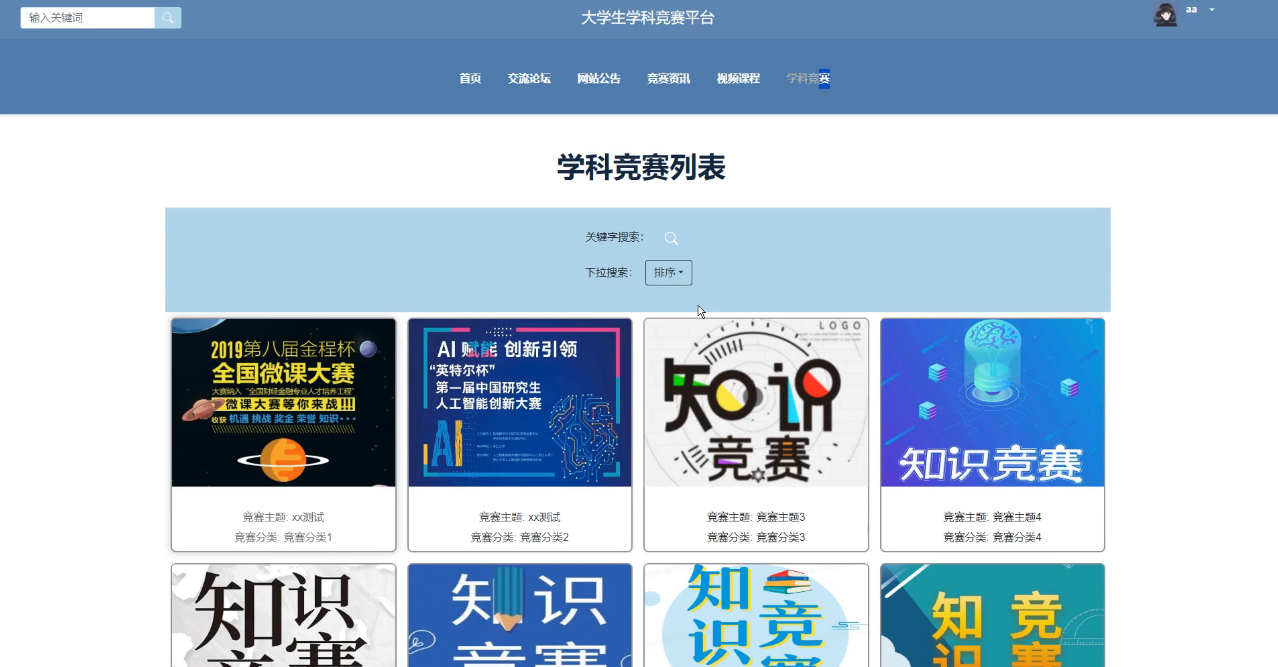Open the 全国微课大赛 competition image
1278x667 pixels.
pos(284,403)
